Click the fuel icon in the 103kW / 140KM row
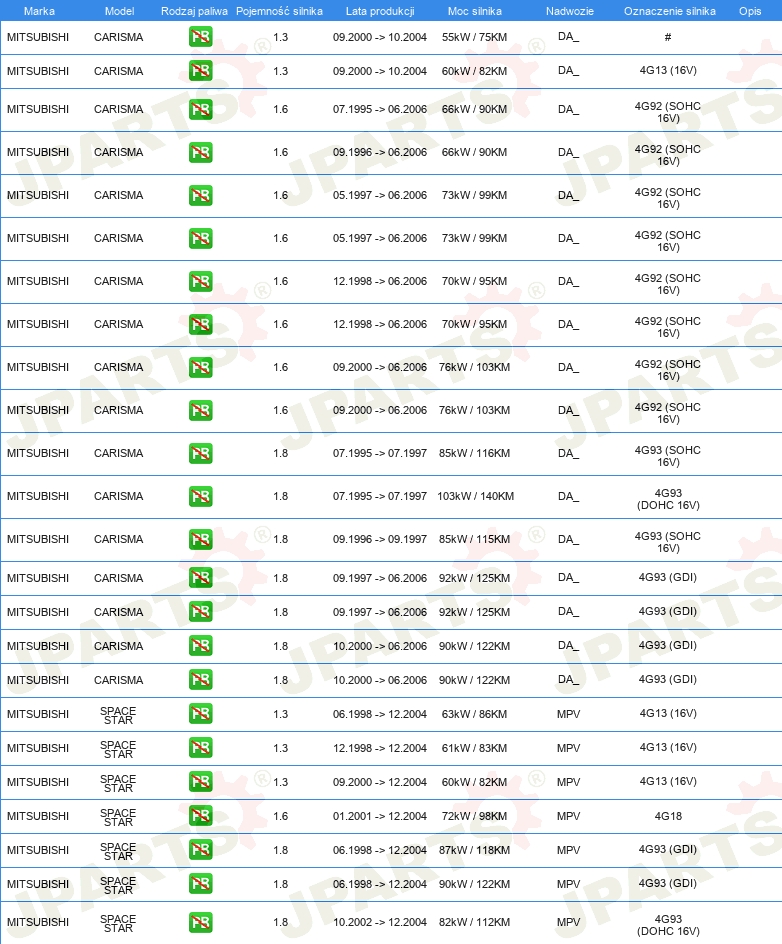 coord(200,497)
